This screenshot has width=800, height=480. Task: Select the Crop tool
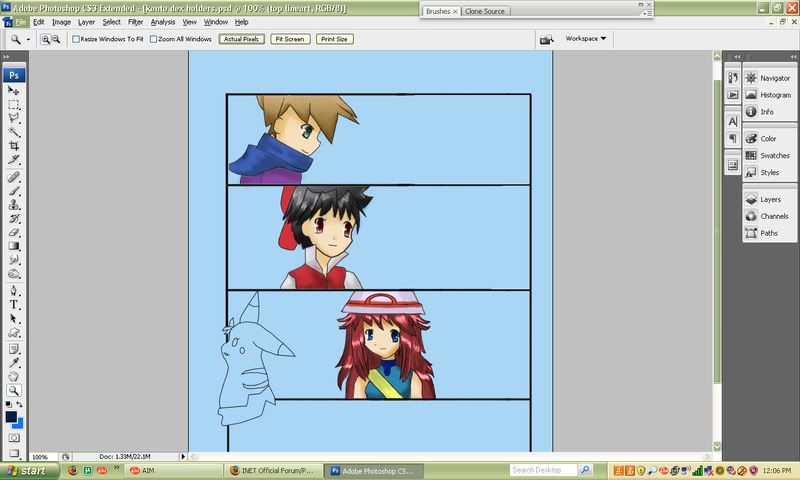[x=15, y=146]
